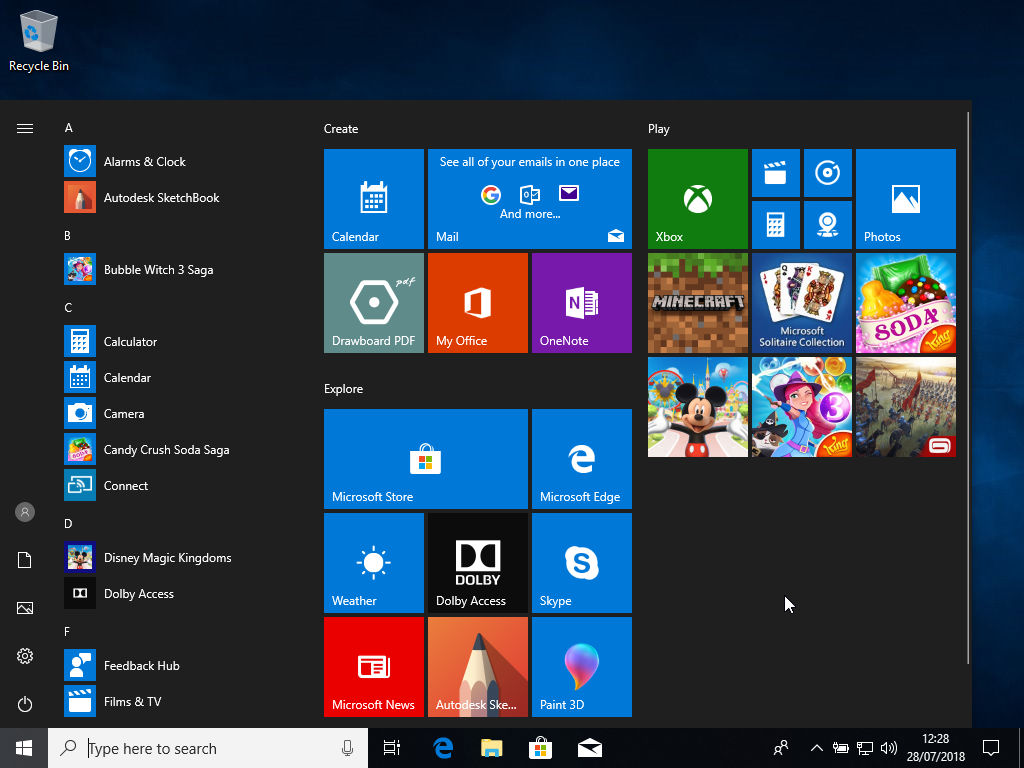Show hidden system tray icons
The height and width of the screenshot is (768, 1024).
[816, 748]
